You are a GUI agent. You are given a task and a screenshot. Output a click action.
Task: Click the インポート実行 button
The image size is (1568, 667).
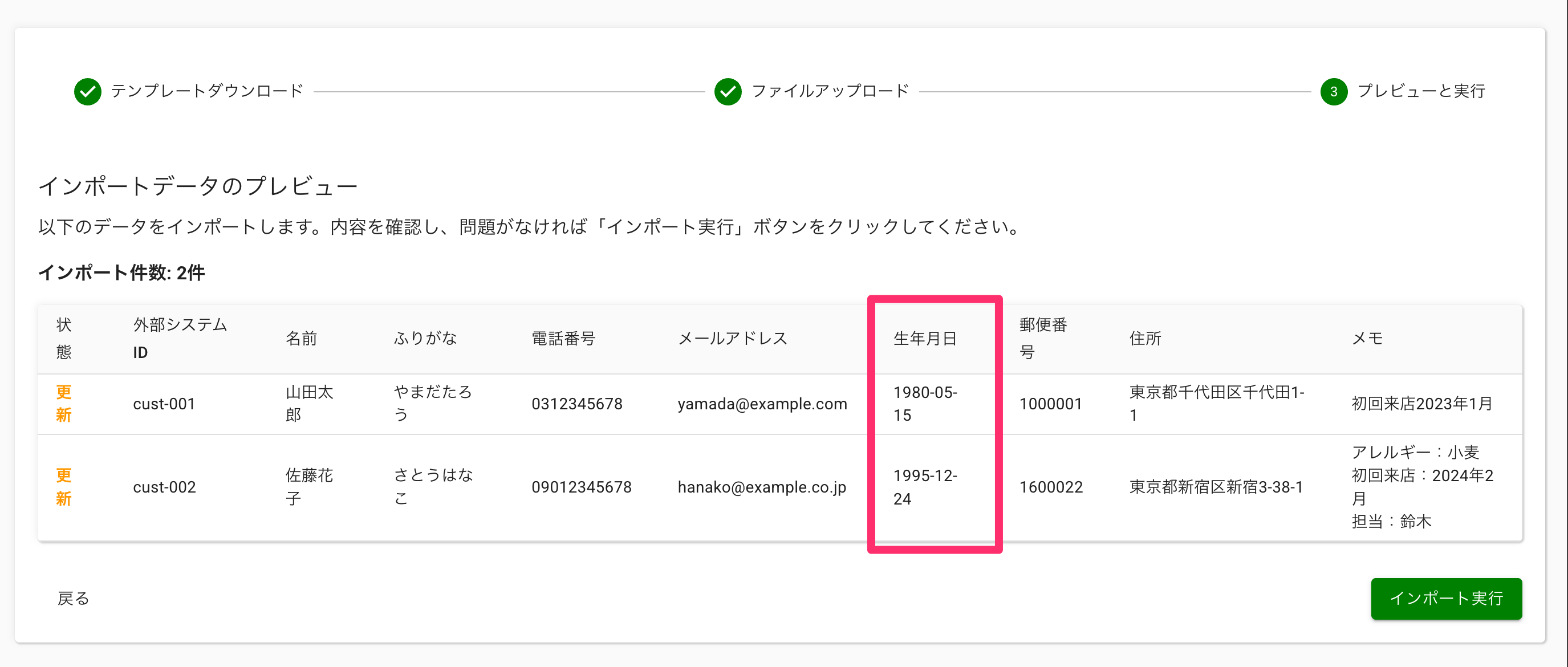1446,598
